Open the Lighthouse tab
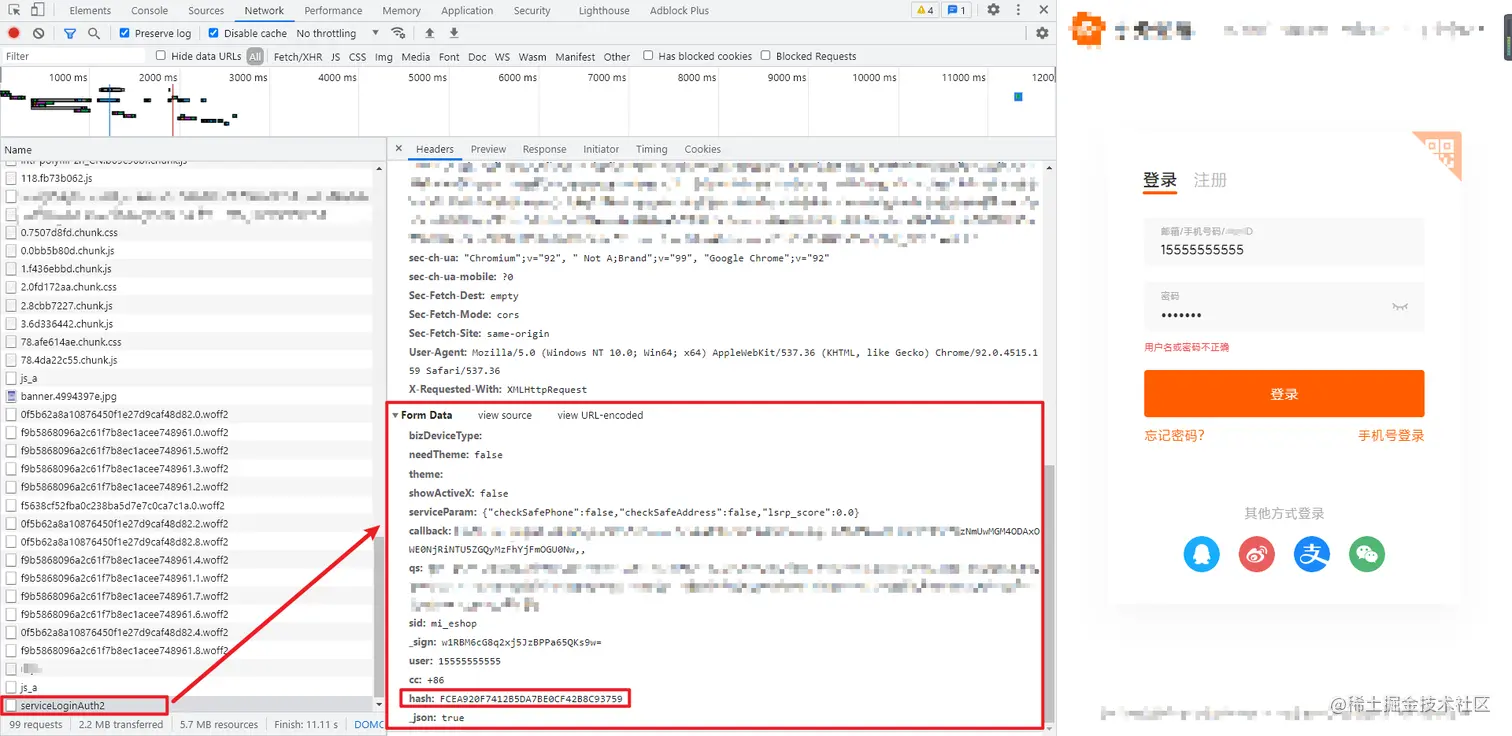 tap(604, 10)
